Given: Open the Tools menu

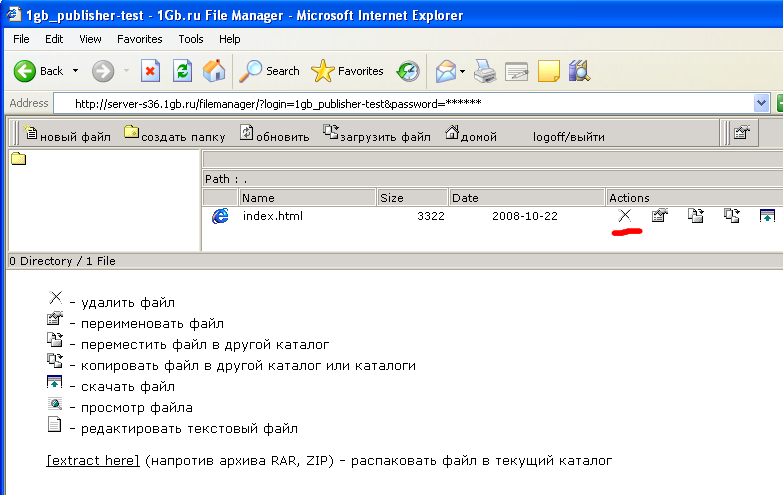Looking at the screenshot, I should coord(191,39).
